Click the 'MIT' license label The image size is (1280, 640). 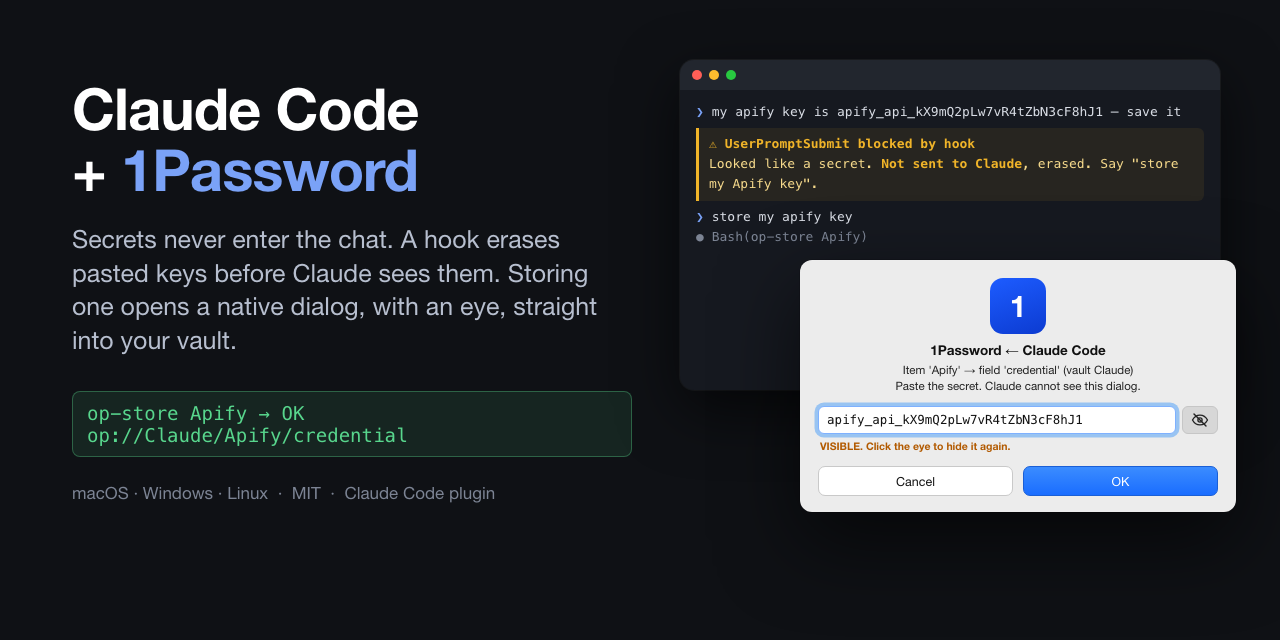[x=306, y=493]
